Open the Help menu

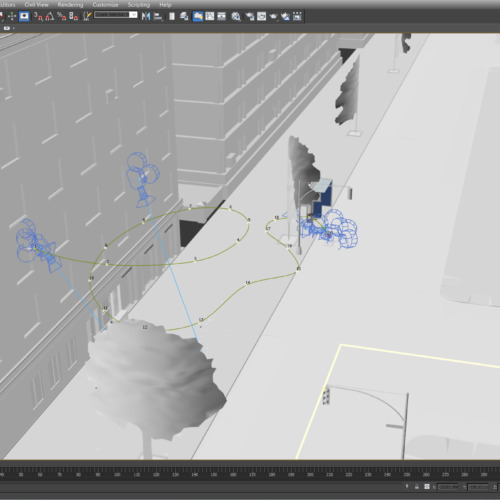point(165,5)
